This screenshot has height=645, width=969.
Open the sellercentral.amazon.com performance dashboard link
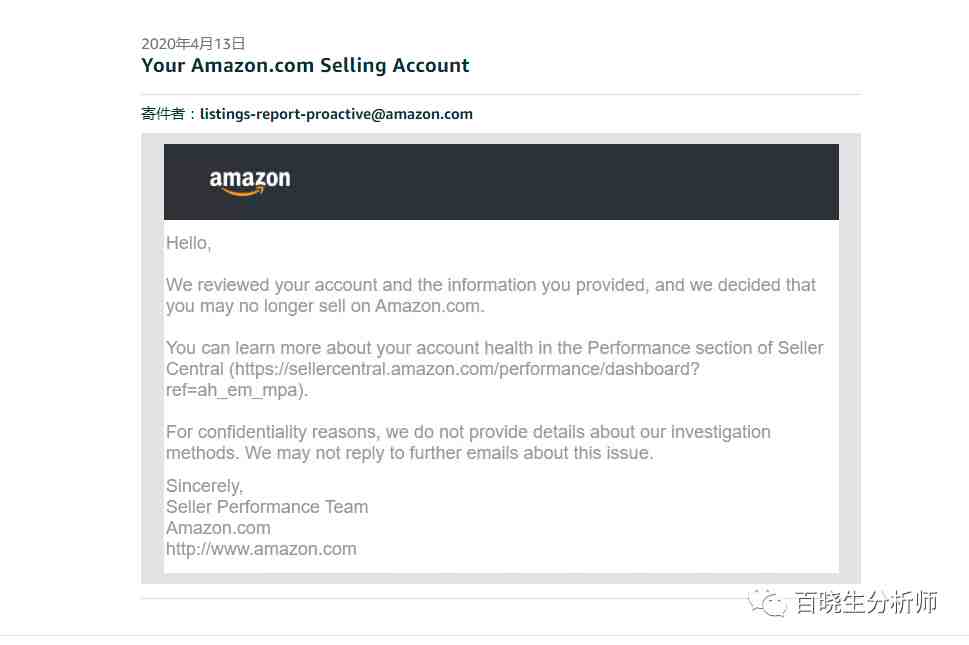(x=467, y=369)
